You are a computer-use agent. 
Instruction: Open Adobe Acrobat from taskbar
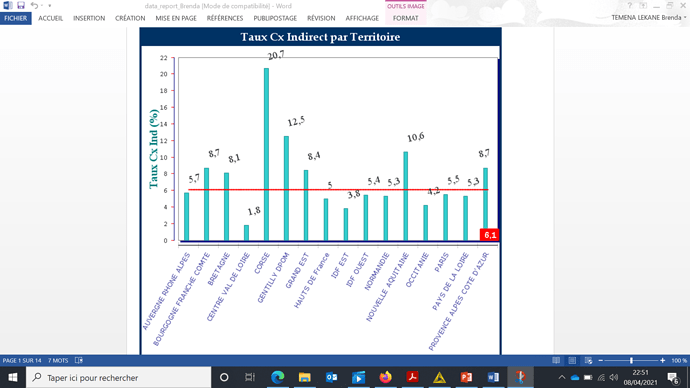pos(412,377)
